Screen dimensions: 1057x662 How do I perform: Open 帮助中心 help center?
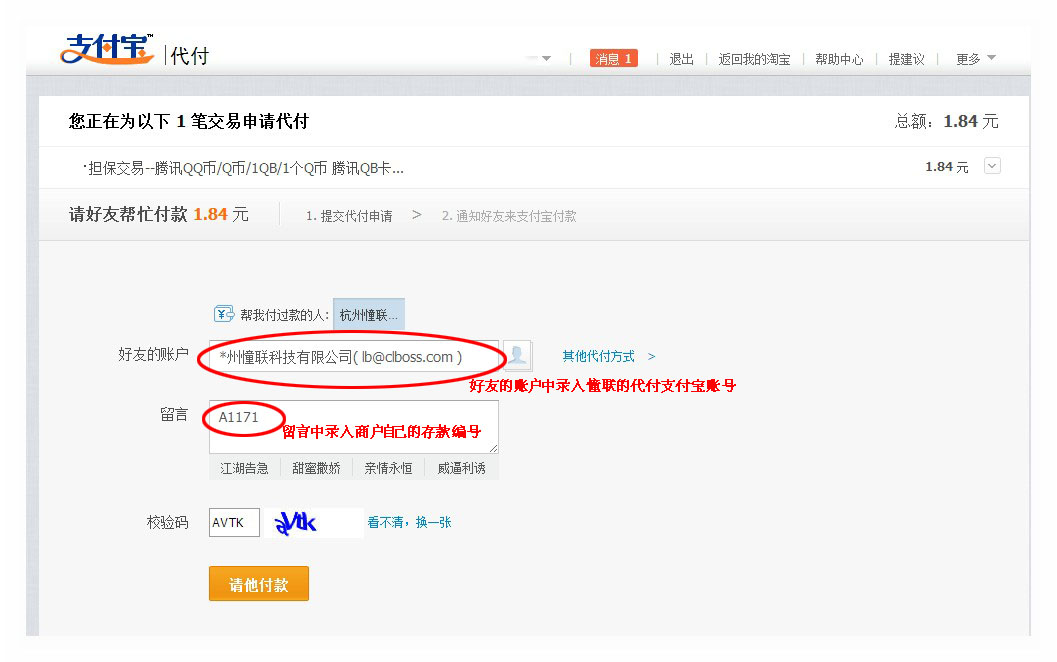click(839, 59)
